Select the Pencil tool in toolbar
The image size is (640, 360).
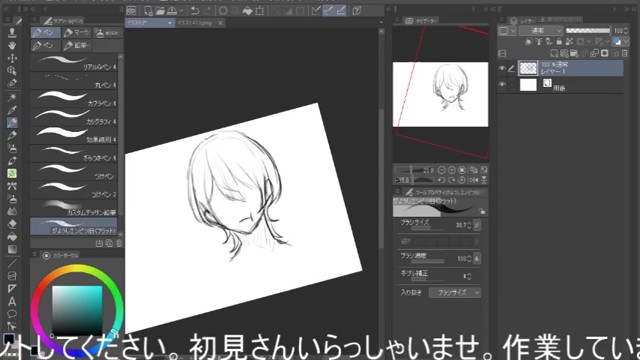click(x=12, y=135)
